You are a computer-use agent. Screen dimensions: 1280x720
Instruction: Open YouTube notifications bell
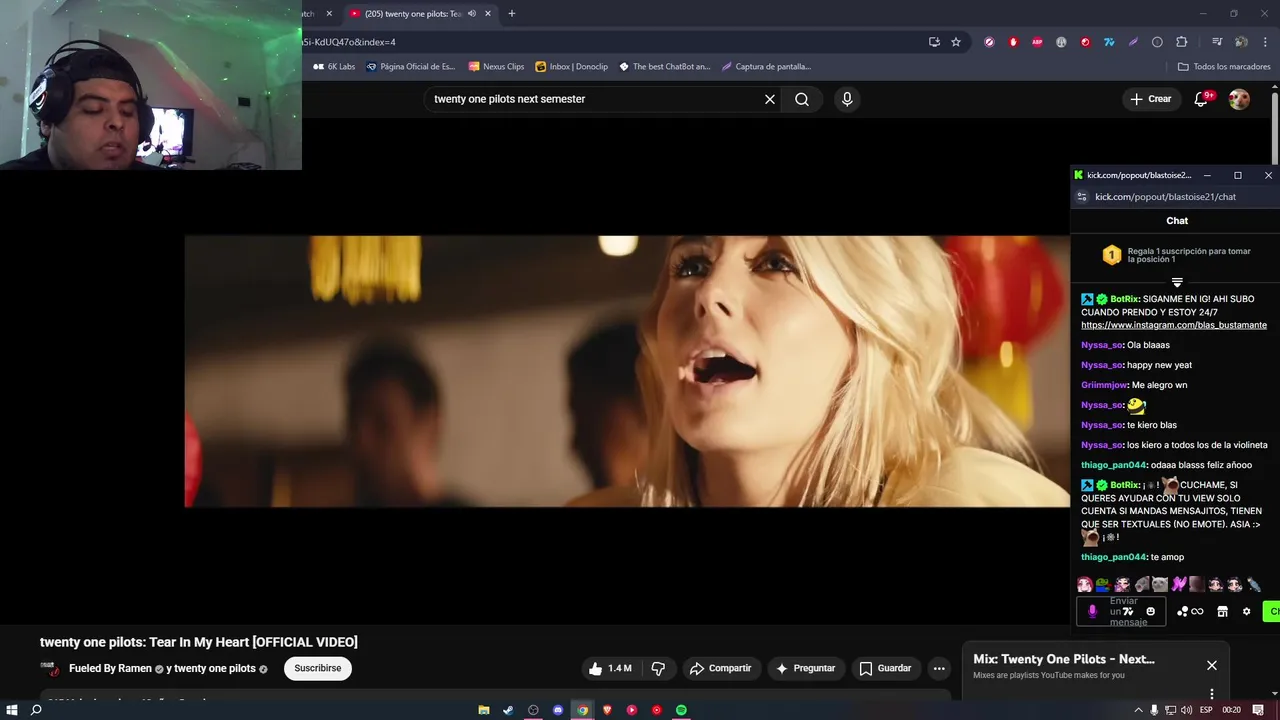pos(1202,99)
